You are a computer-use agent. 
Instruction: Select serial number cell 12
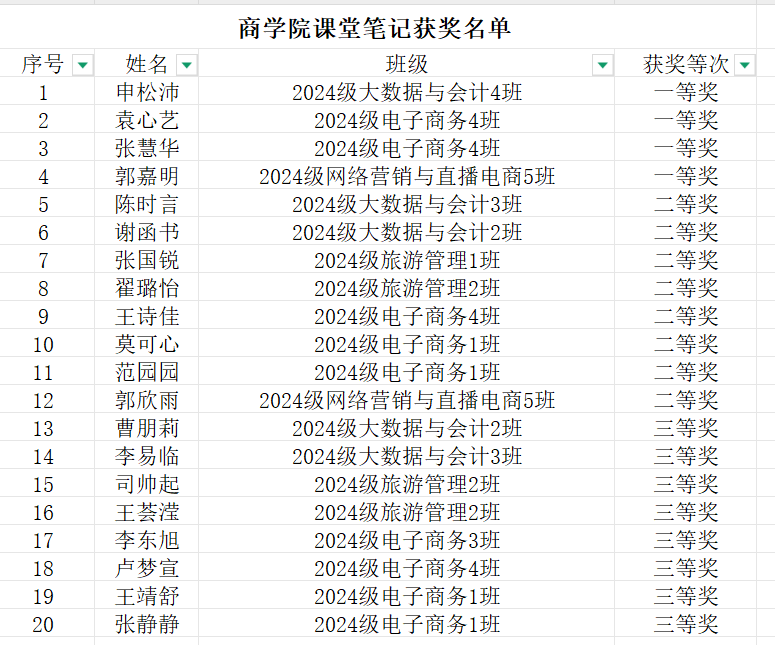coord(43,401)
